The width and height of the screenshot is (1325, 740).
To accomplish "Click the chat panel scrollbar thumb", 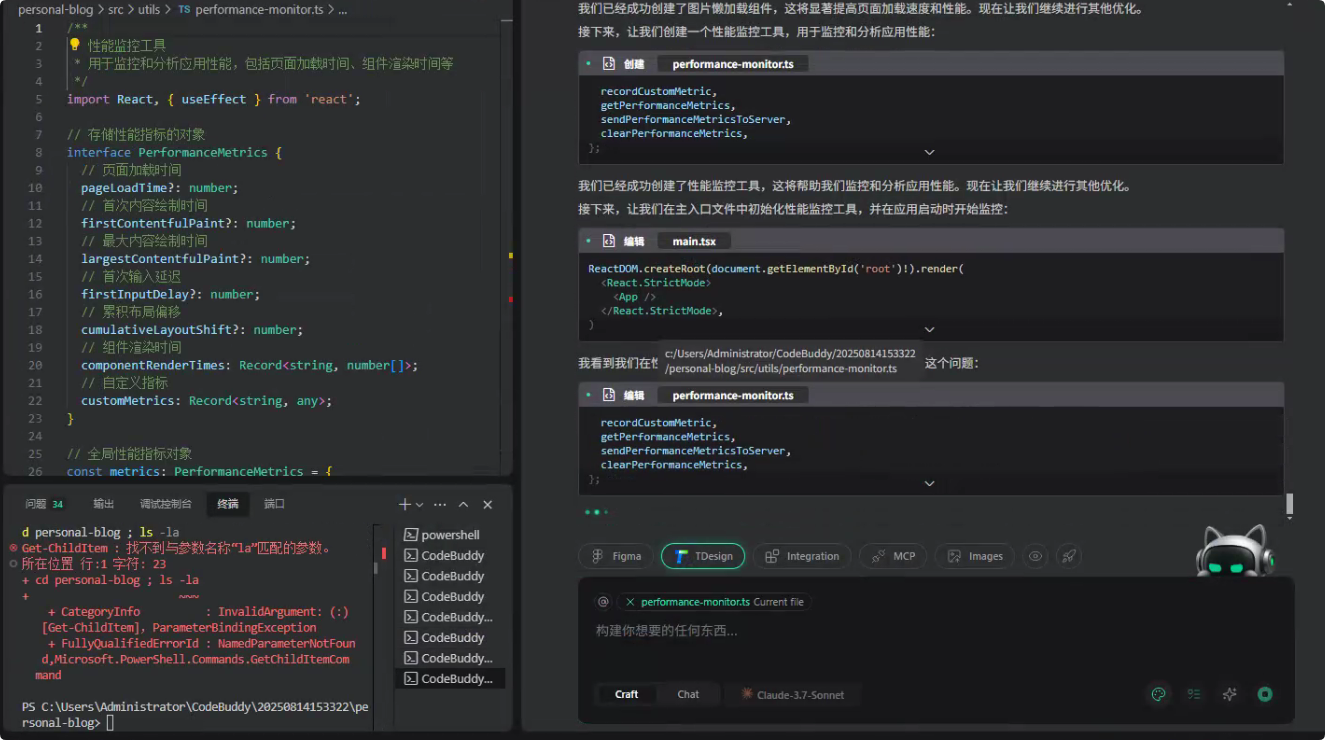I will (1289, 505).
